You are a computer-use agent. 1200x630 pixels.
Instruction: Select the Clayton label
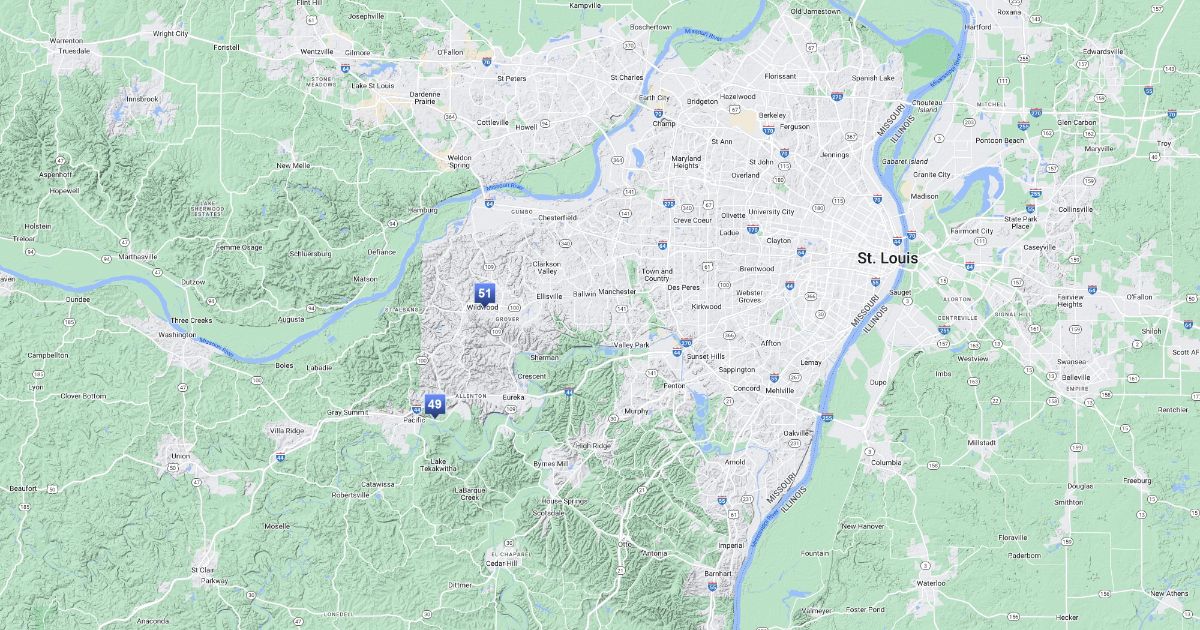coord(778,240)
